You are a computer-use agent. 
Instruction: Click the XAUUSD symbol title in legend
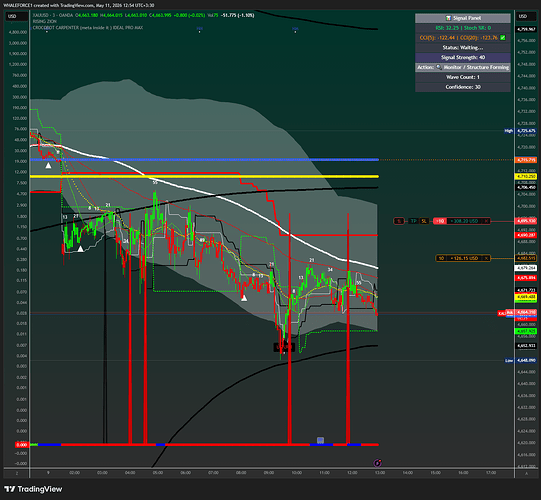pos(40,15)
